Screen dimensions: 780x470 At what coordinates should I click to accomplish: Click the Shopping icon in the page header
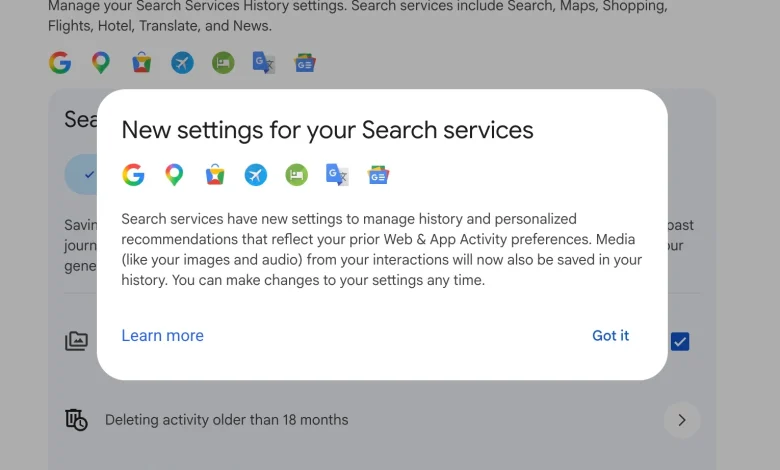(x=141, y=63)
